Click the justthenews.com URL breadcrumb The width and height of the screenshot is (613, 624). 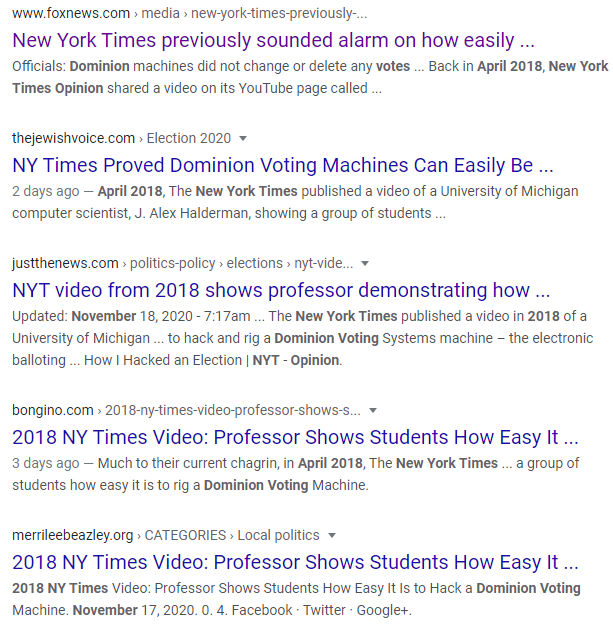[x=65, y=263]
